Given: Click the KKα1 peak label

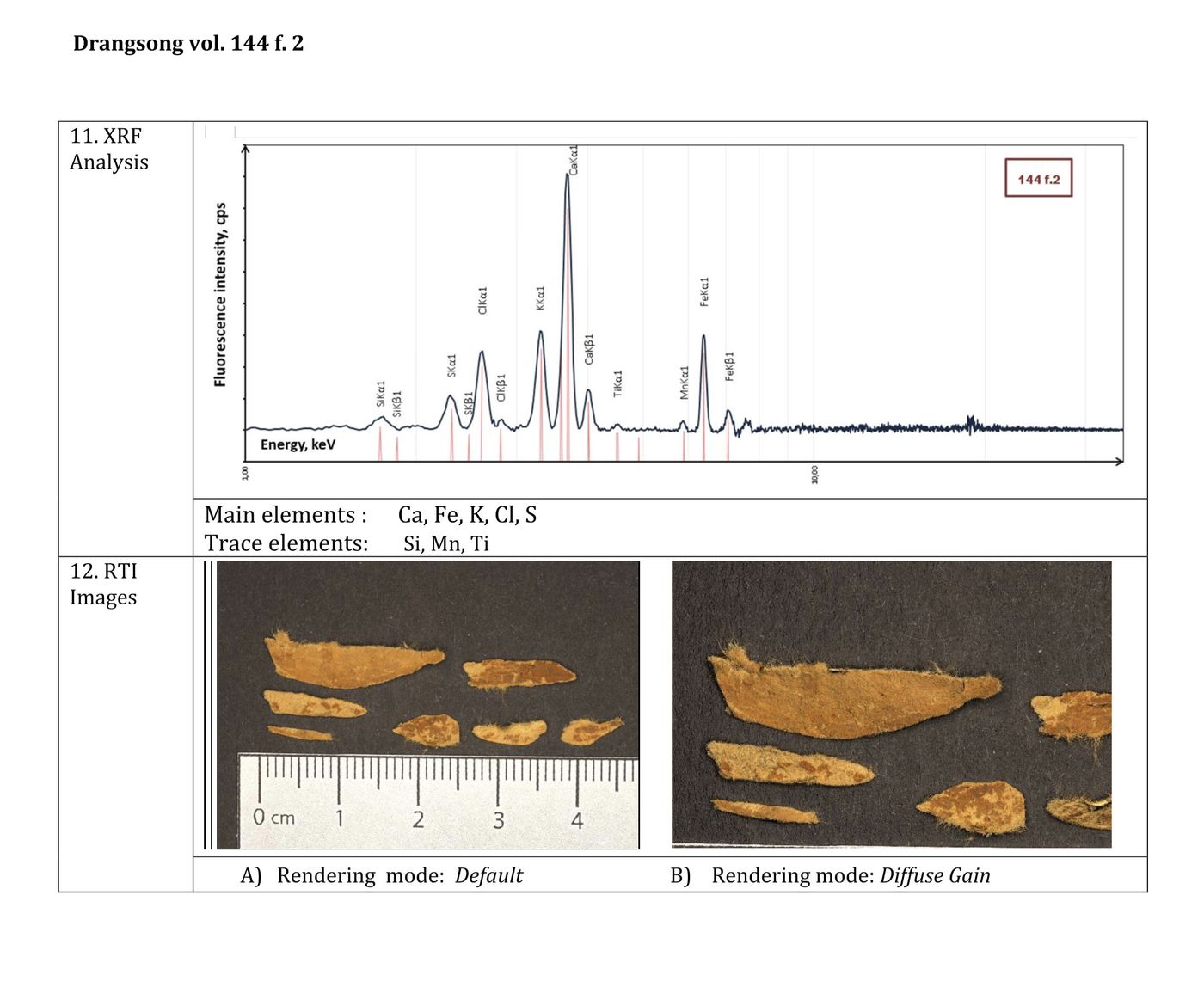Looking at the screenshot, I should click(540, 298).
